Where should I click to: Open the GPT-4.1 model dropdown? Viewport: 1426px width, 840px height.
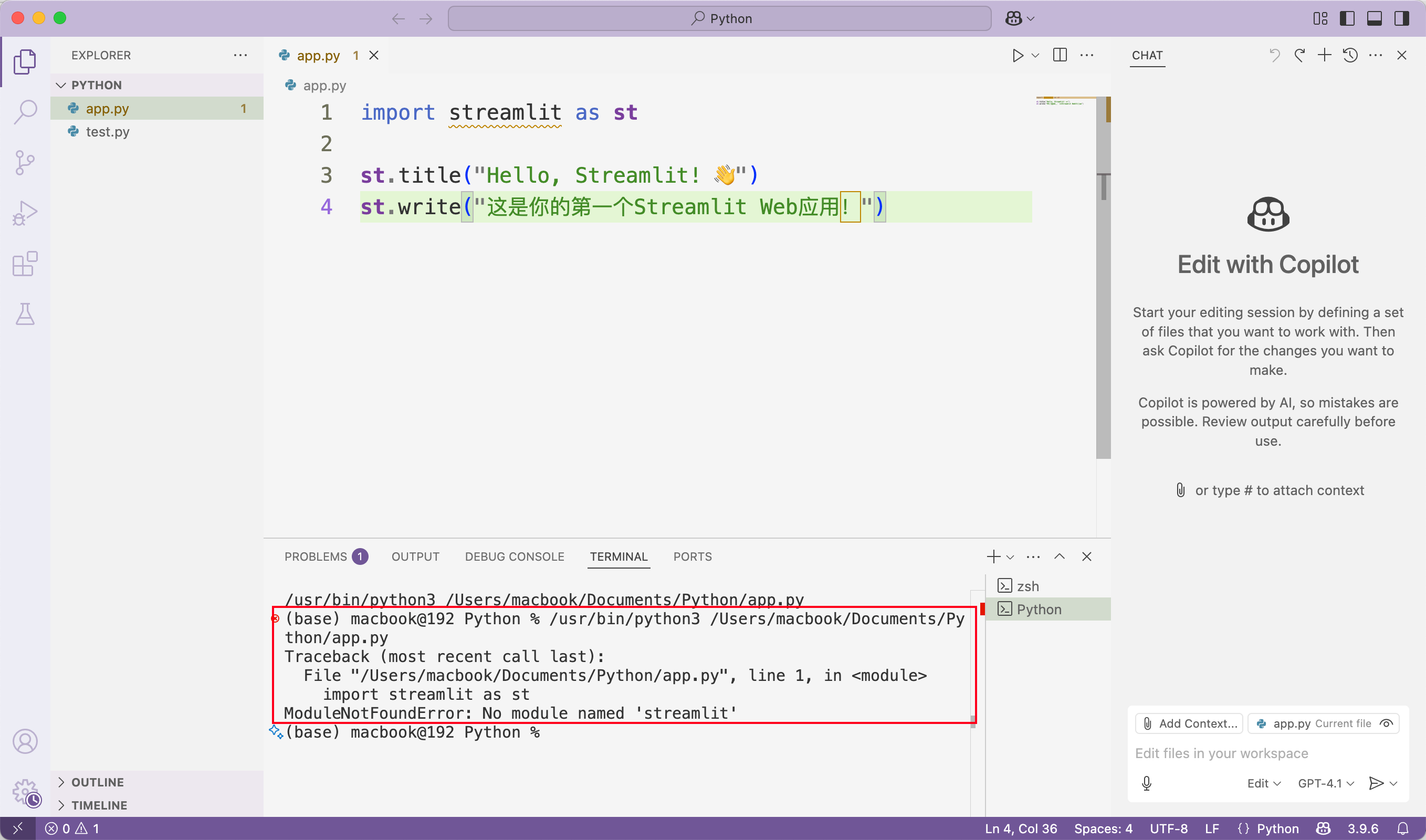[x=1325, y=783]
